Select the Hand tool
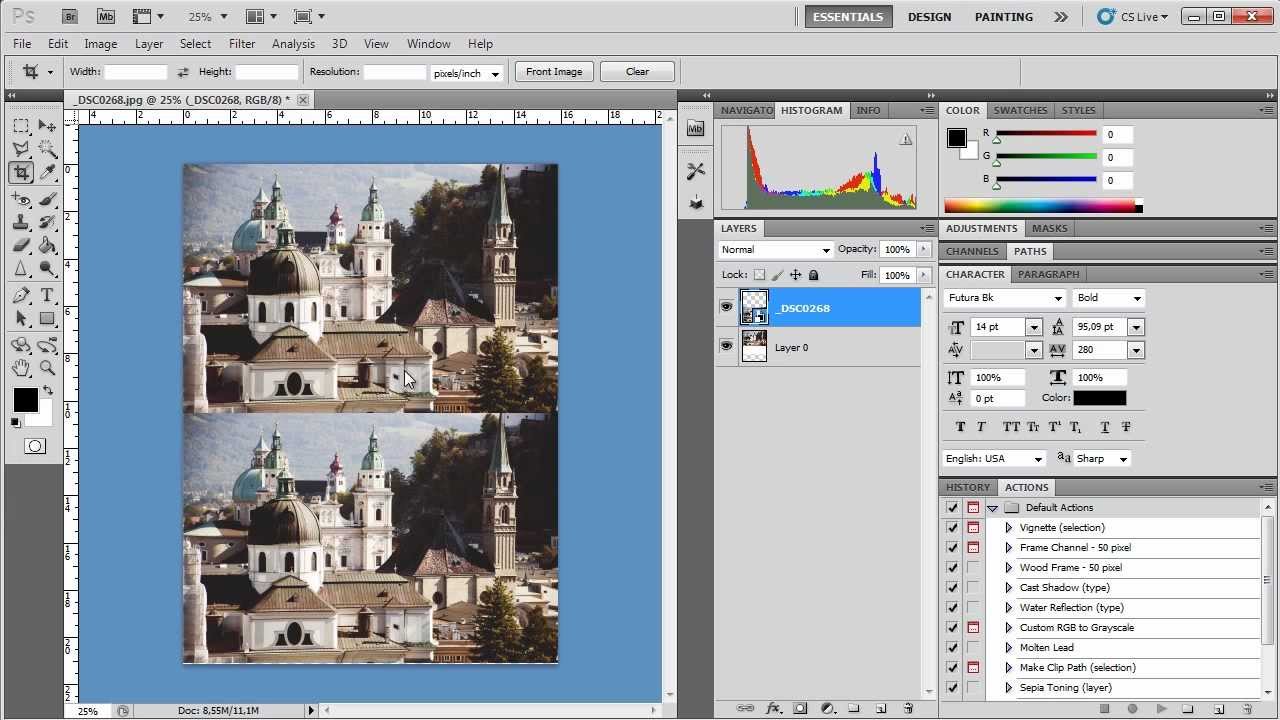1280x720 pixels. coord(21,368)
